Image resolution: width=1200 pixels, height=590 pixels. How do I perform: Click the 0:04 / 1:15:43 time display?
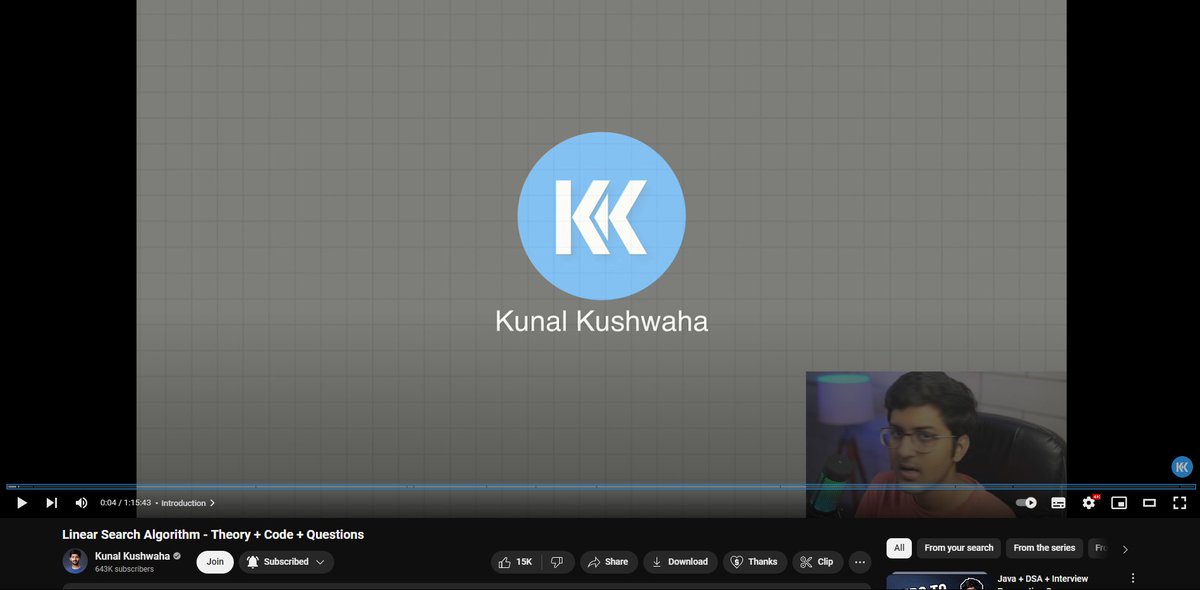(x=125, y=503)
